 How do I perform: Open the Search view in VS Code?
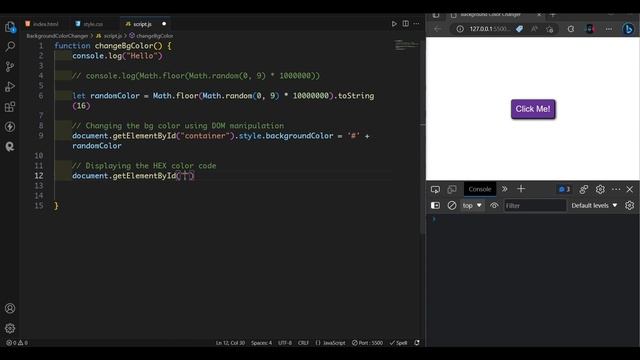coord(10,47)
